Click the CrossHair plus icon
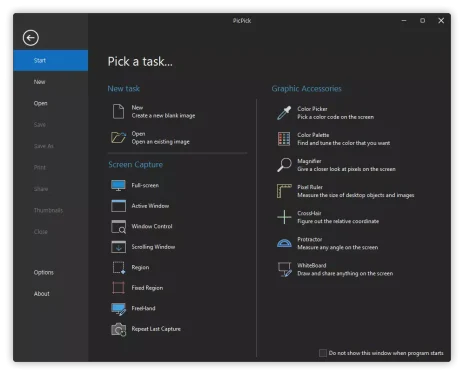Viewport: 464px width, 375px height. coord(284,217)
